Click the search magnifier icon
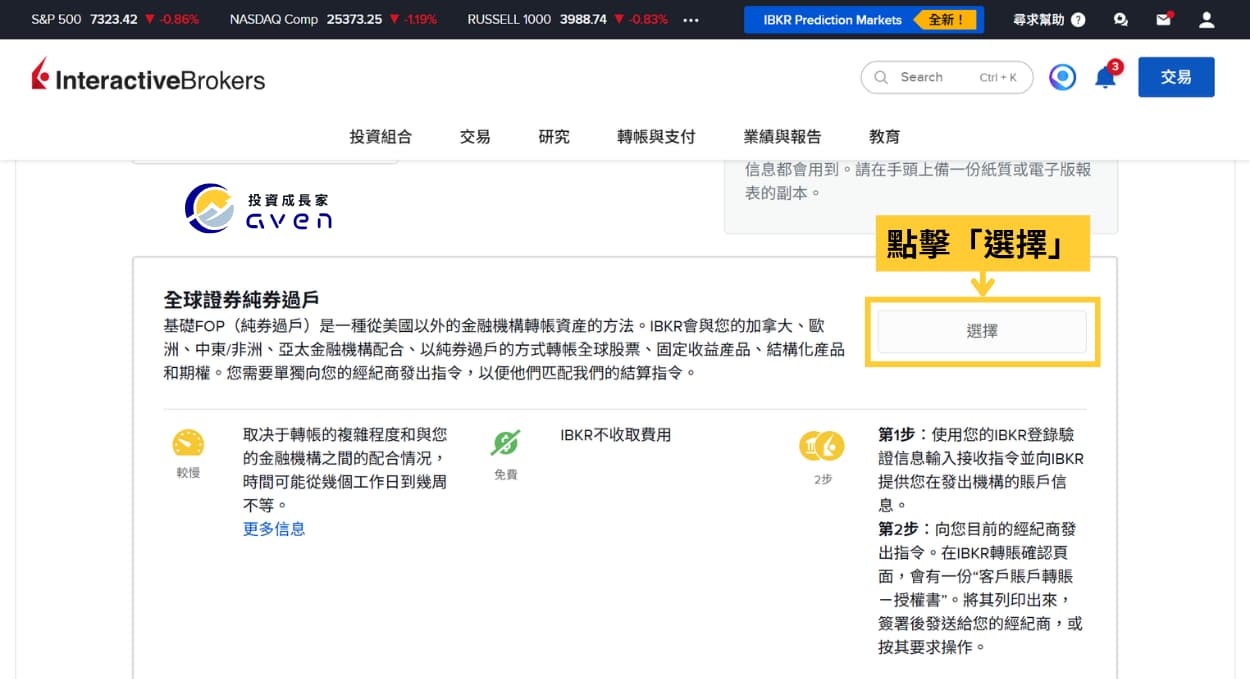 (881, 77)
